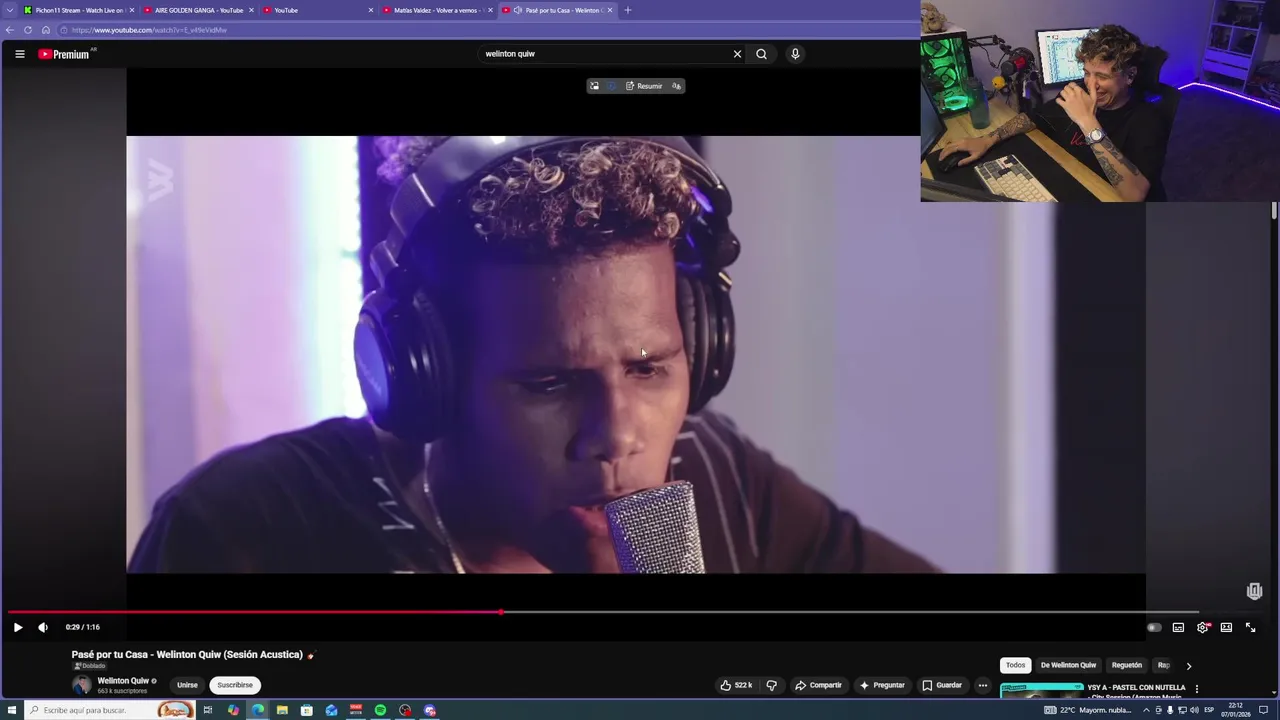The height and width of the screenshot is (720, 1280).
Task: Start voice search with microphone icon
Action: click(x=795, y=54)
